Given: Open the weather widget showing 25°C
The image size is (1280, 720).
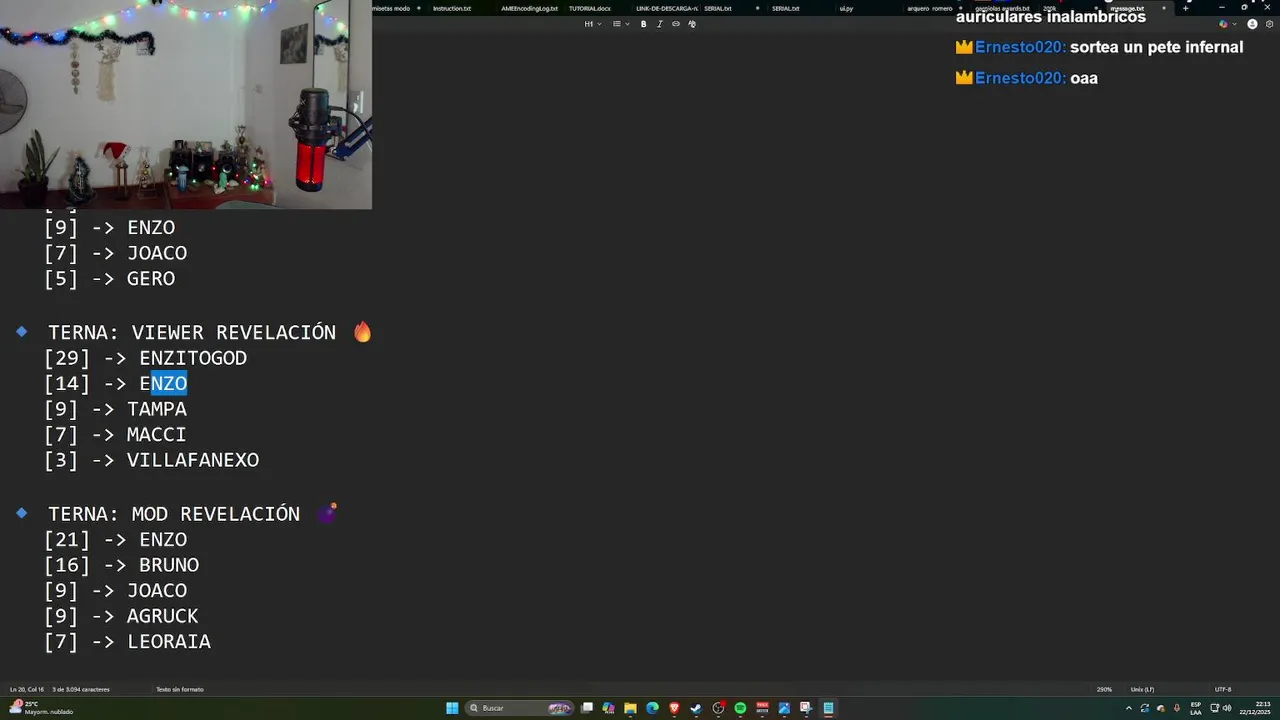Looking at the screenshot, I should click(x=41, y=708).
